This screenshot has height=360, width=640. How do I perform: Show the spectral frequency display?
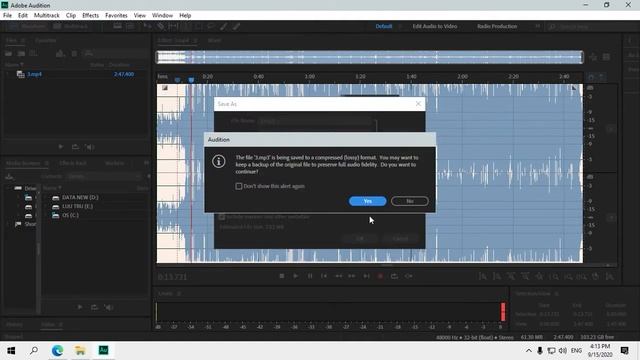click(x=118, y=26)
